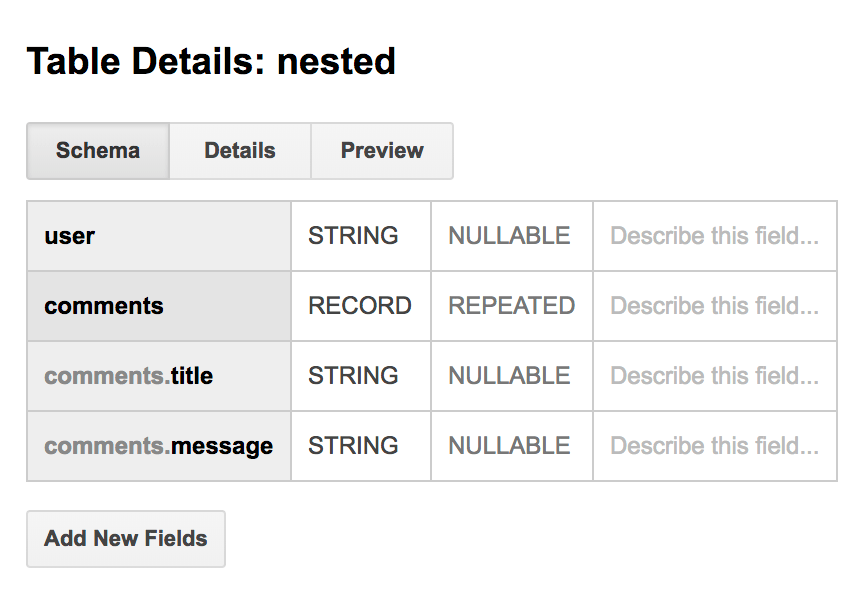Click the Table Details: nested heading
Image resolution: width=860 pixels, height=600 pixels.
pyautogui.click(x=212, y=61)
